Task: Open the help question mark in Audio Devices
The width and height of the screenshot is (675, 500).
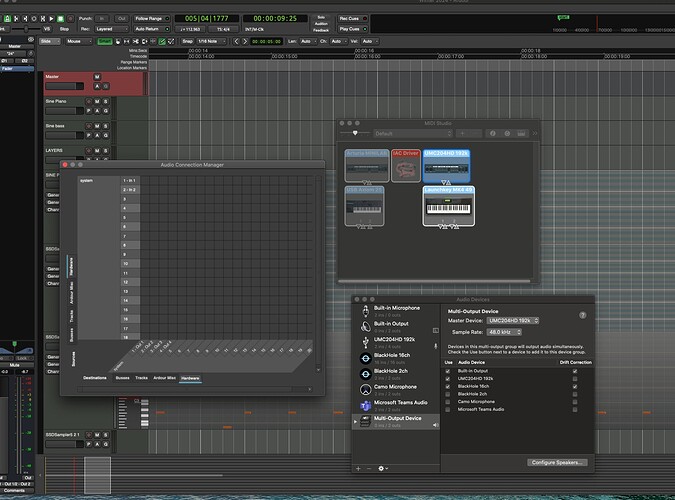Action: (x=582, y=315)
